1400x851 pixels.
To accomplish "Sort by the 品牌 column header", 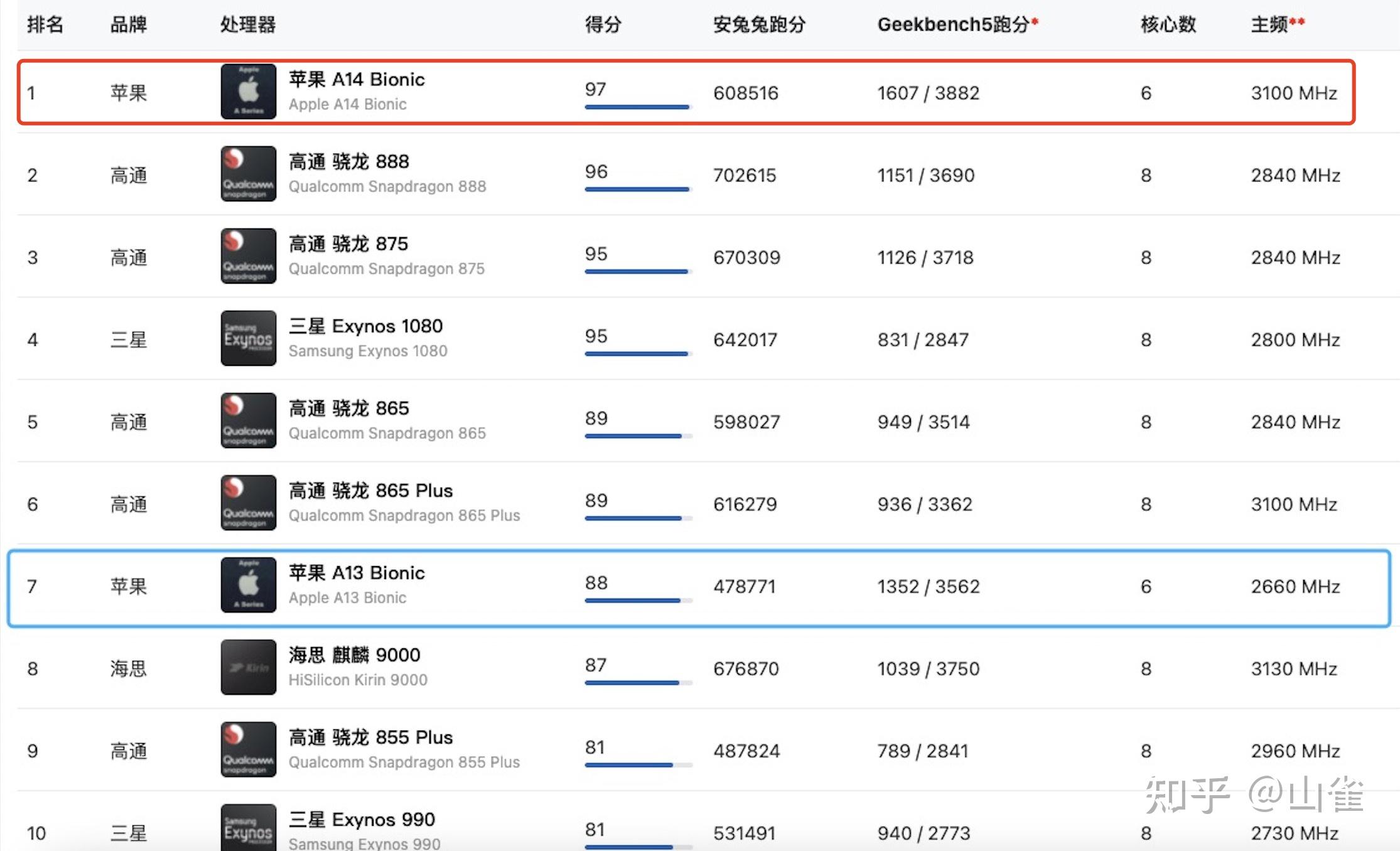I will click(129, 24).
